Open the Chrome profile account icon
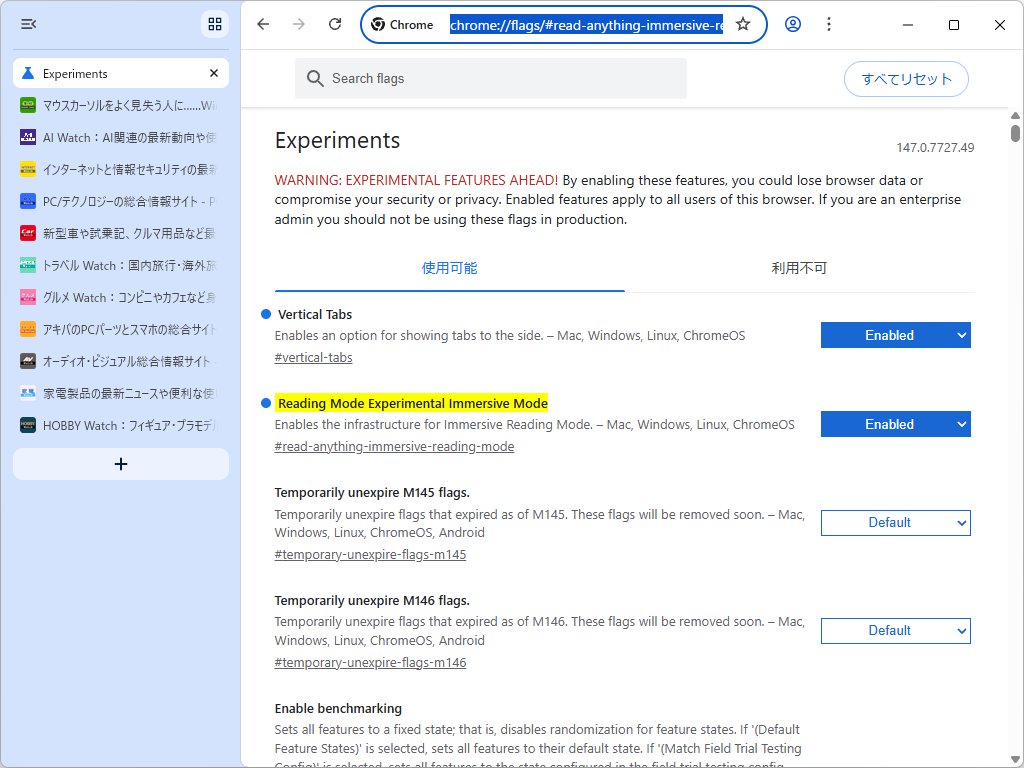The width and height of the screenshot is (1024, 768). 792,24
